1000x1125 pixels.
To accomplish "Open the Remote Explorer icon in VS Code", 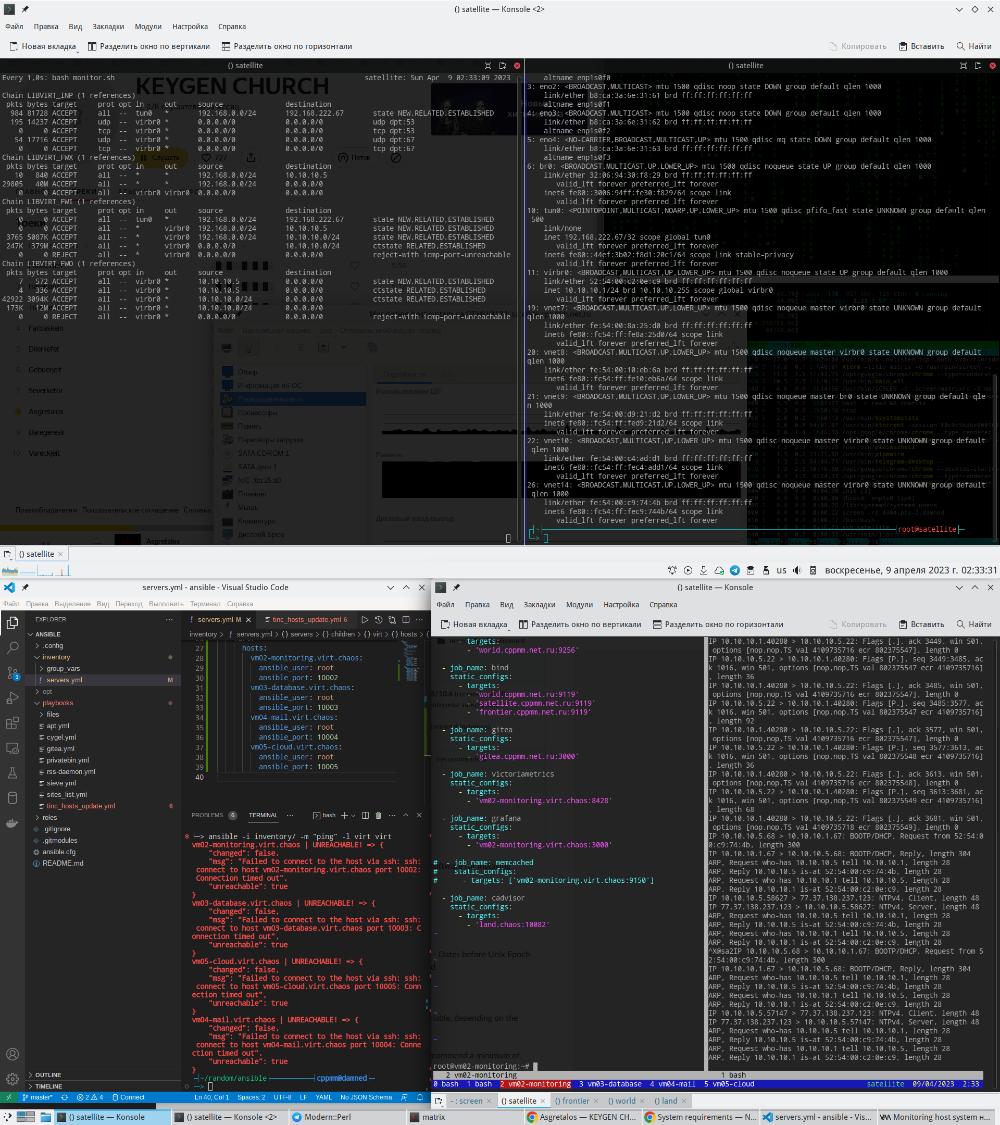I will click(12, 748).
